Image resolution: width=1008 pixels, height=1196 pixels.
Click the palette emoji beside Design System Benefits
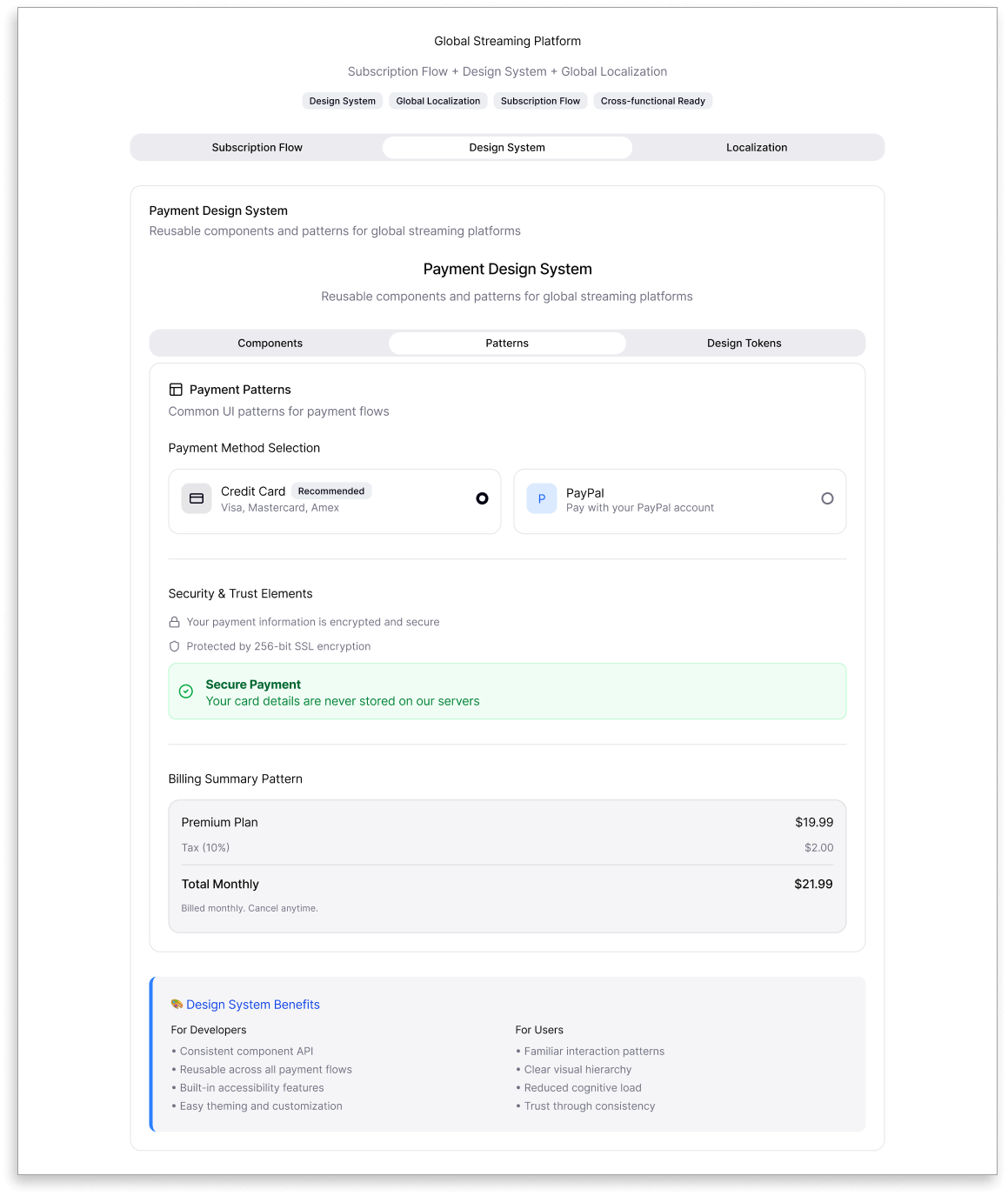[x=177, y=1005]
